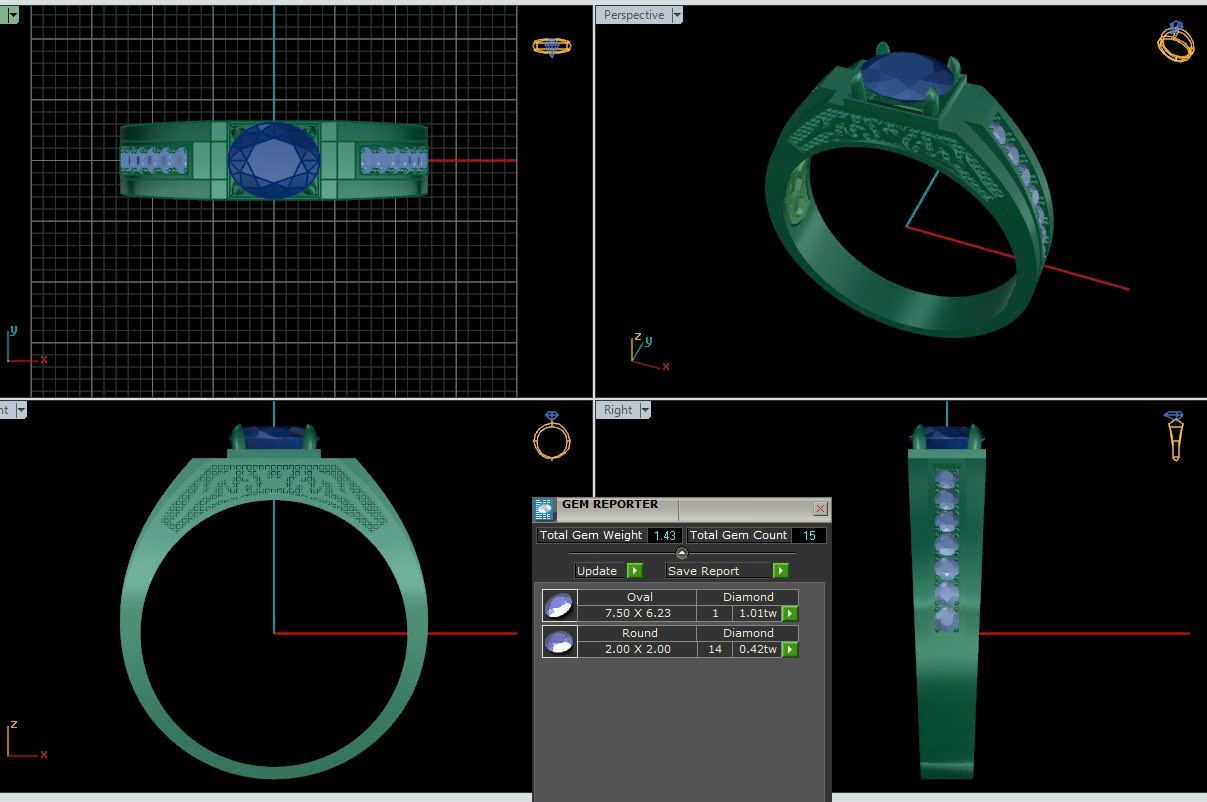Click the front view ring icon
The image size is (1207, 802).
click(551, 435)
